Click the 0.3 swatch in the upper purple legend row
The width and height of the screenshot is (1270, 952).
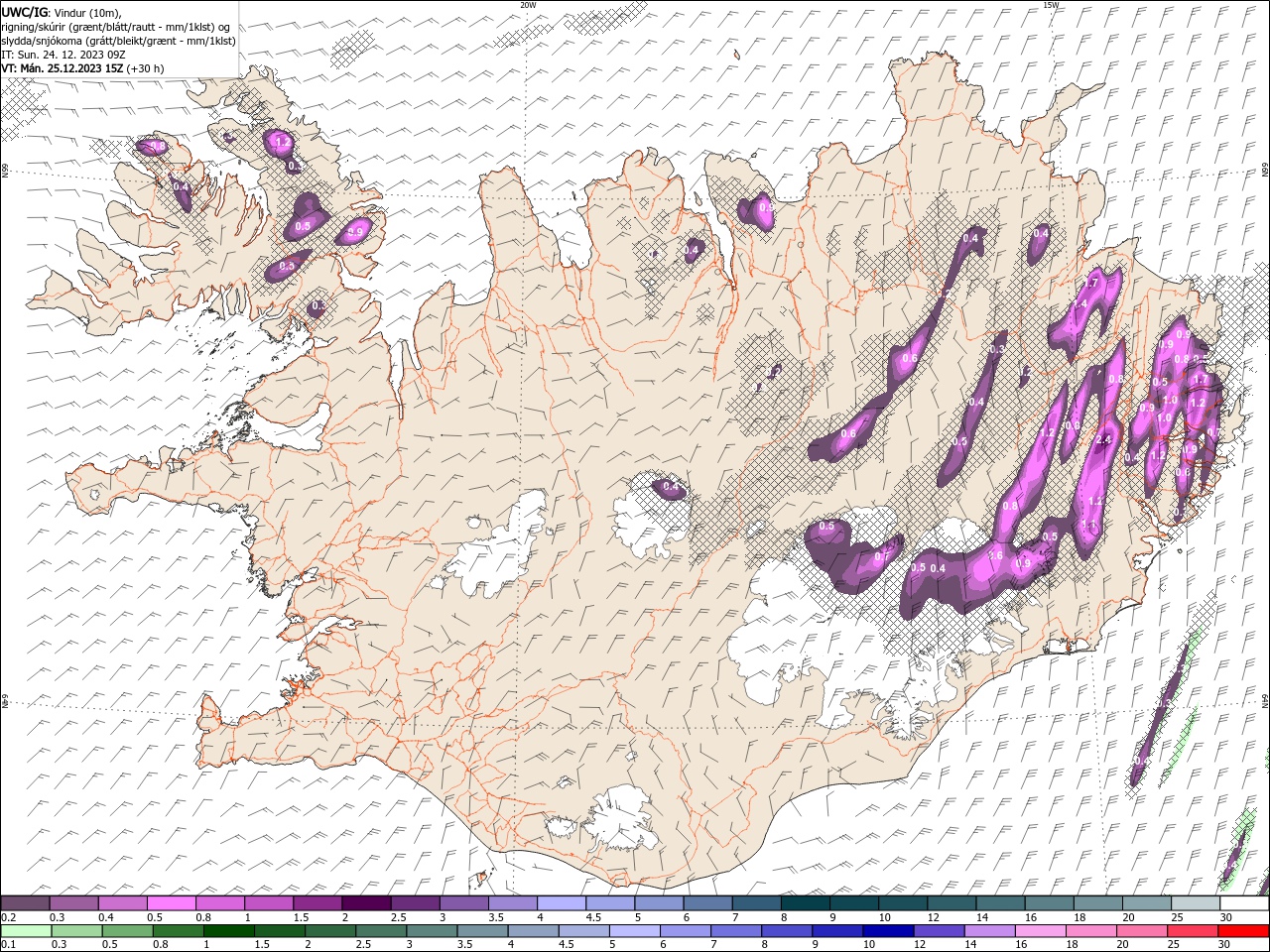click(x=73, y=903)
